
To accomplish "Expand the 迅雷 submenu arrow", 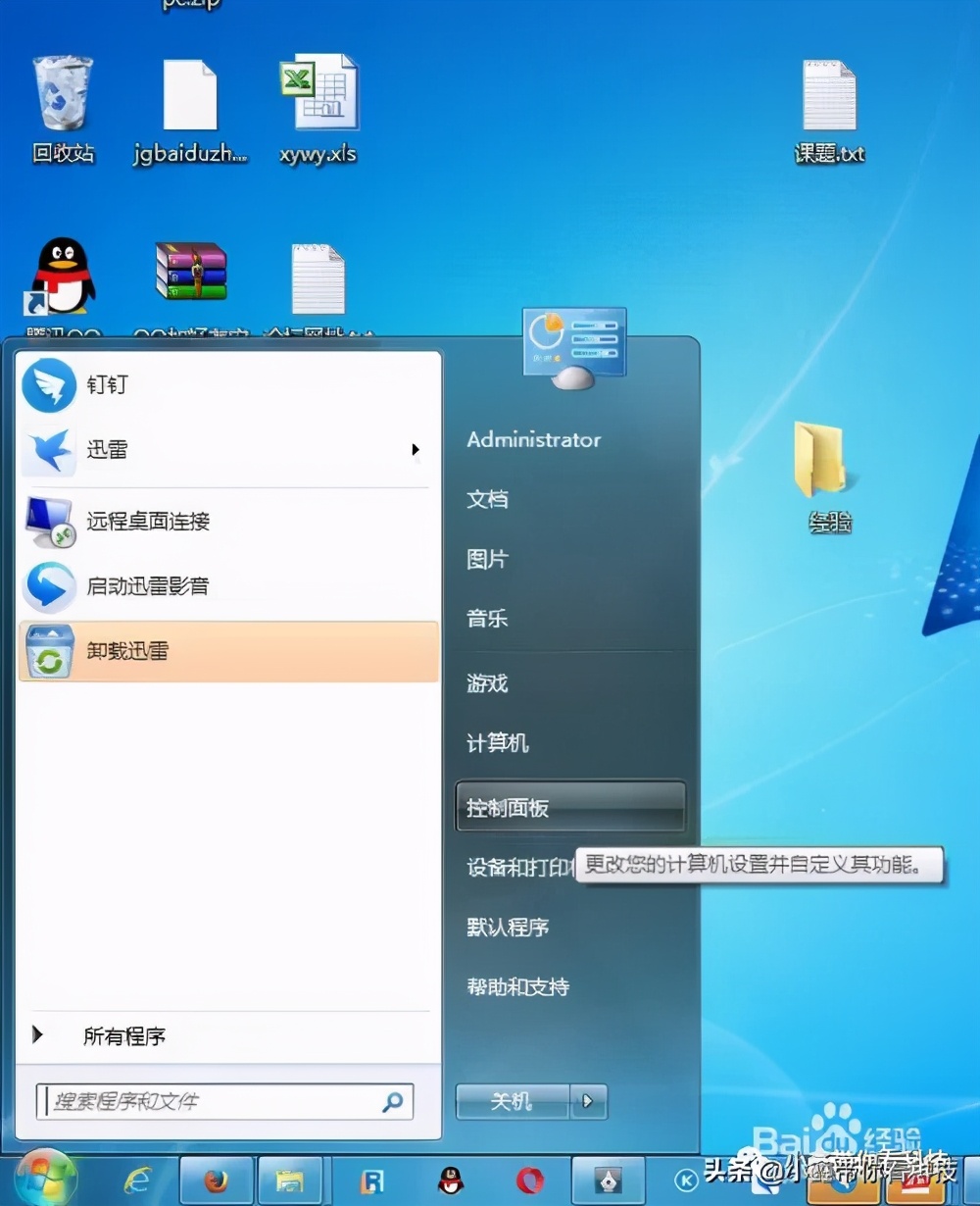I will click(x=416, y=449).
